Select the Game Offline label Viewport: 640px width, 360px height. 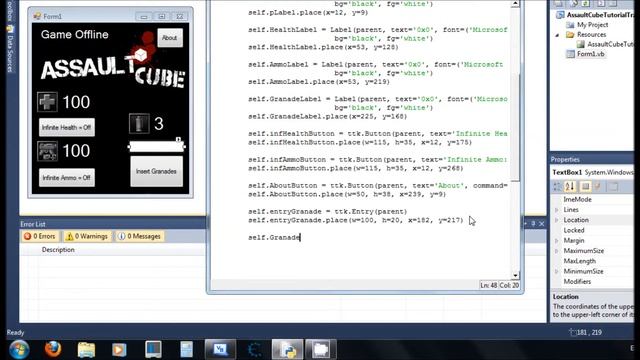pyautogui.click(x=75, y=35)
